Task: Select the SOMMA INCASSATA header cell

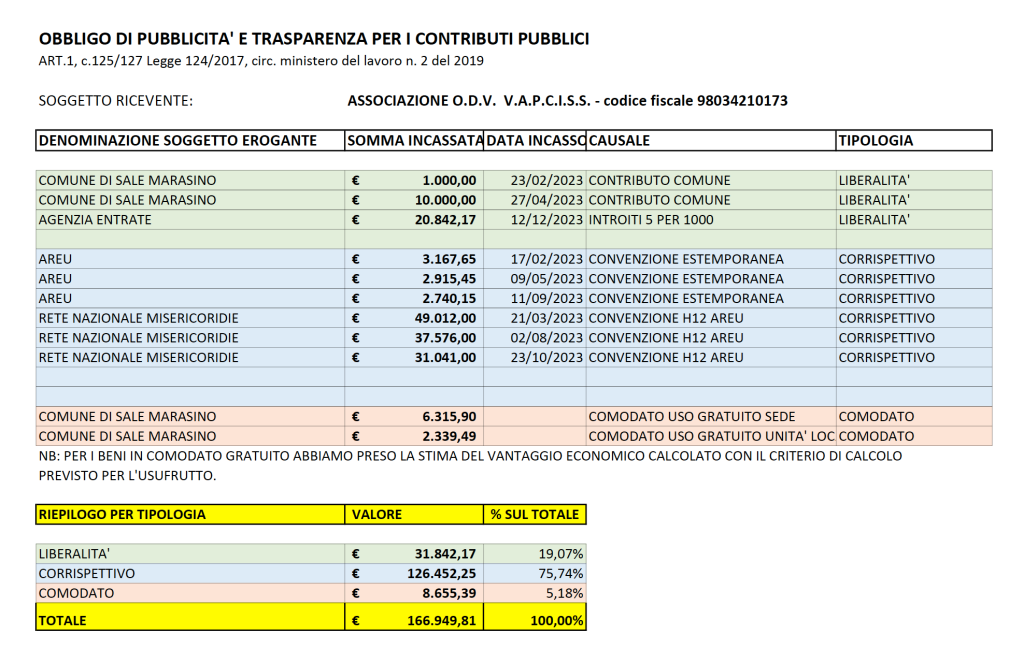Action: click(x=414, y=141)
